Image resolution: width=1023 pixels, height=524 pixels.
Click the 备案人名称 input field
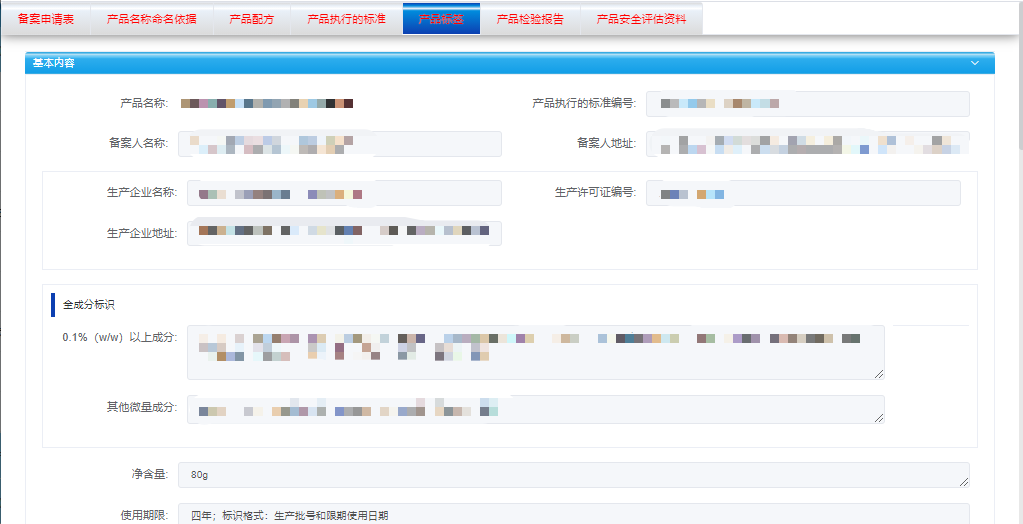(x=340, y=144)
